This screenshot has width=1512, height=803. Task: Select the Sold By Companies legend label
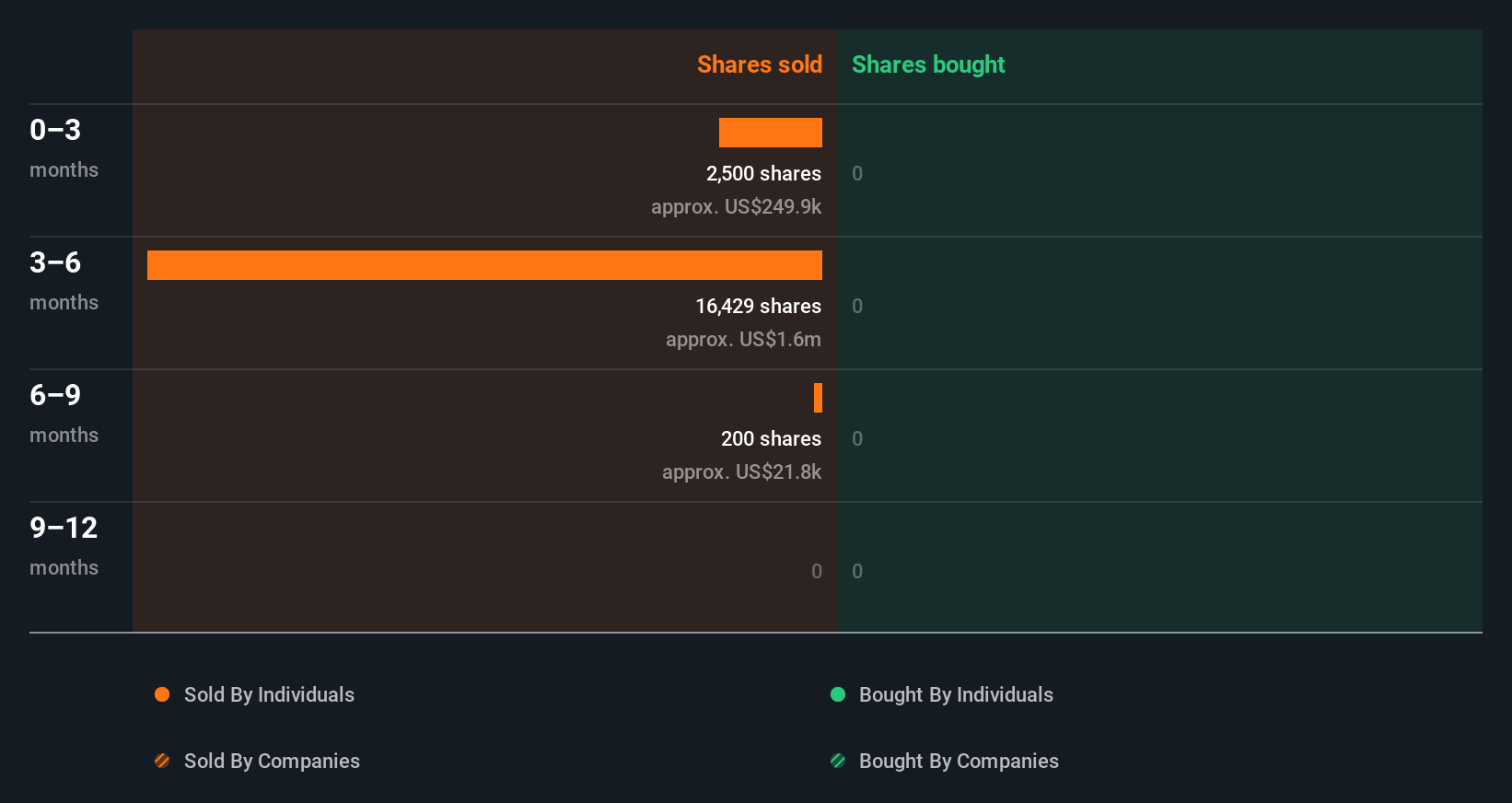272,761
